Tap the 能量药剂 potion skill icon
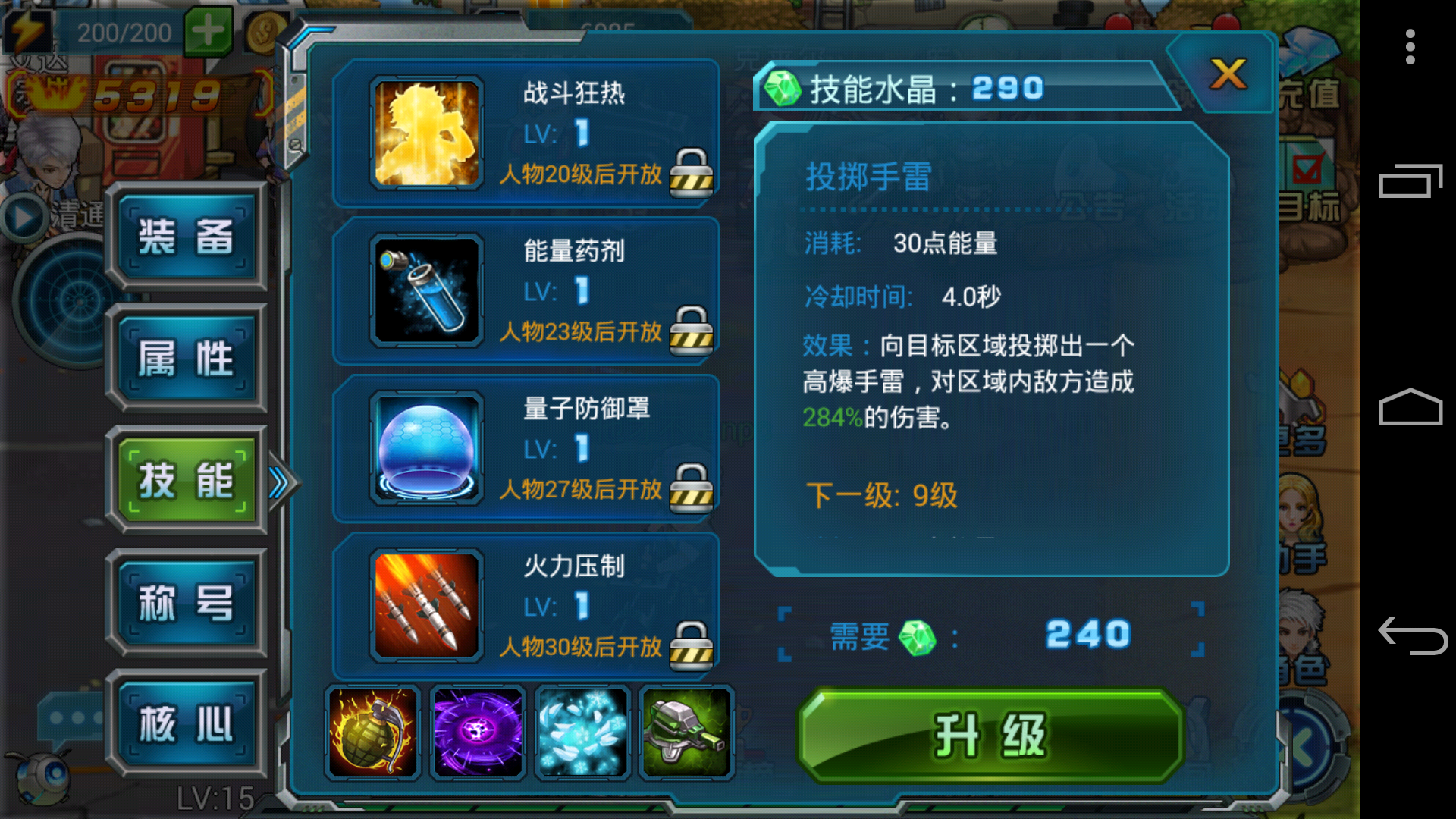Screen dimensions: 1456x819 (427, 291)
